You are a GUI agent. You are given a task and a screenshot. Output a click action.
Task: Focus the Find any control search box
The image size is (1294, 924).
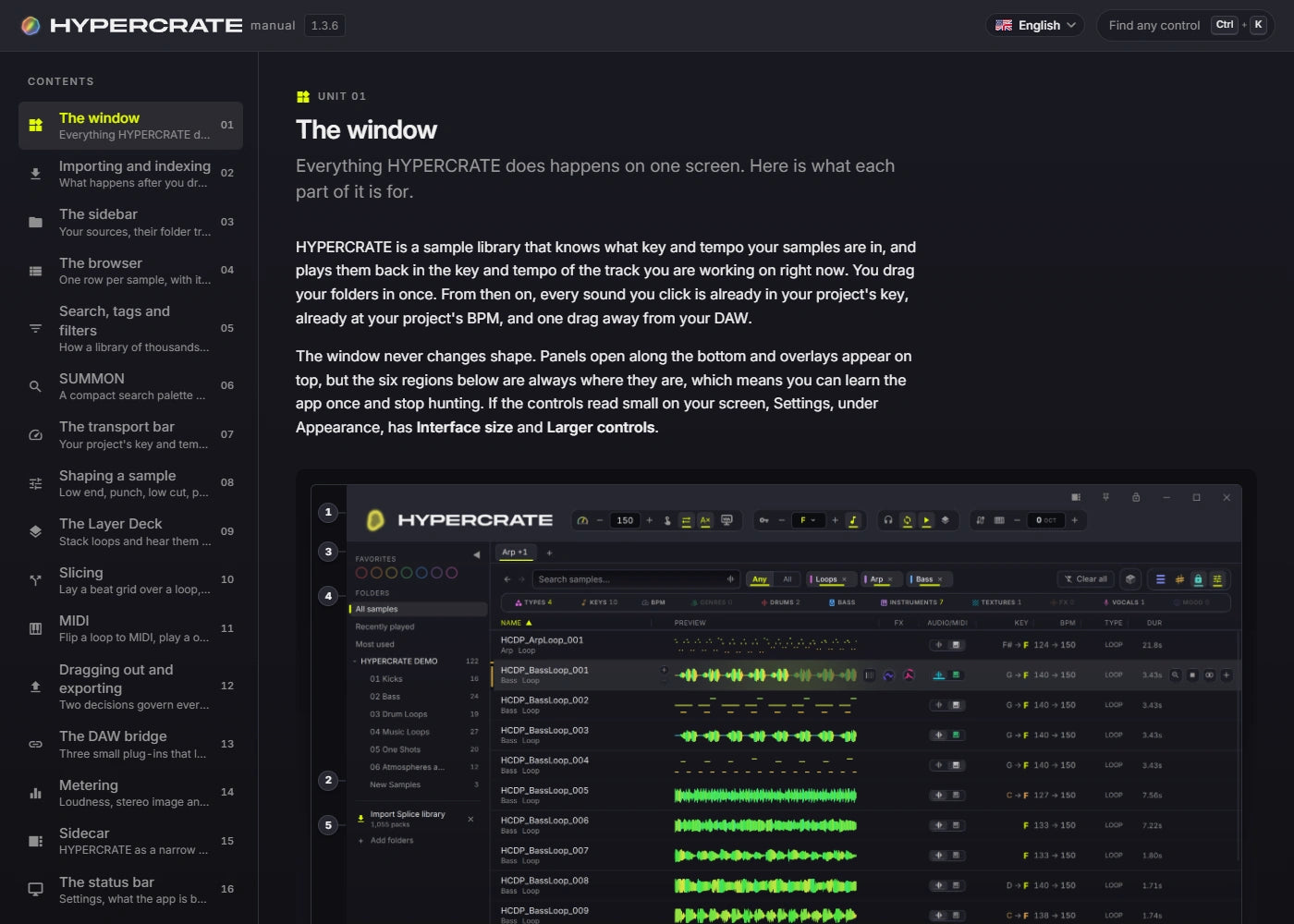(x=1186, y=25)
